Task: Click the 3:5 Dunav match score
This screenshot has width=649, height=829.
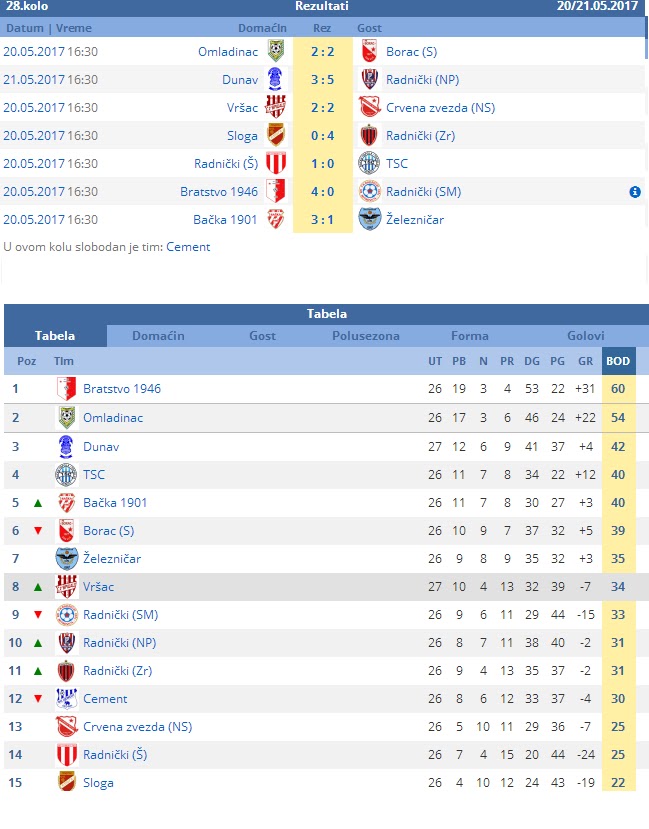Action: click(322, 80)
